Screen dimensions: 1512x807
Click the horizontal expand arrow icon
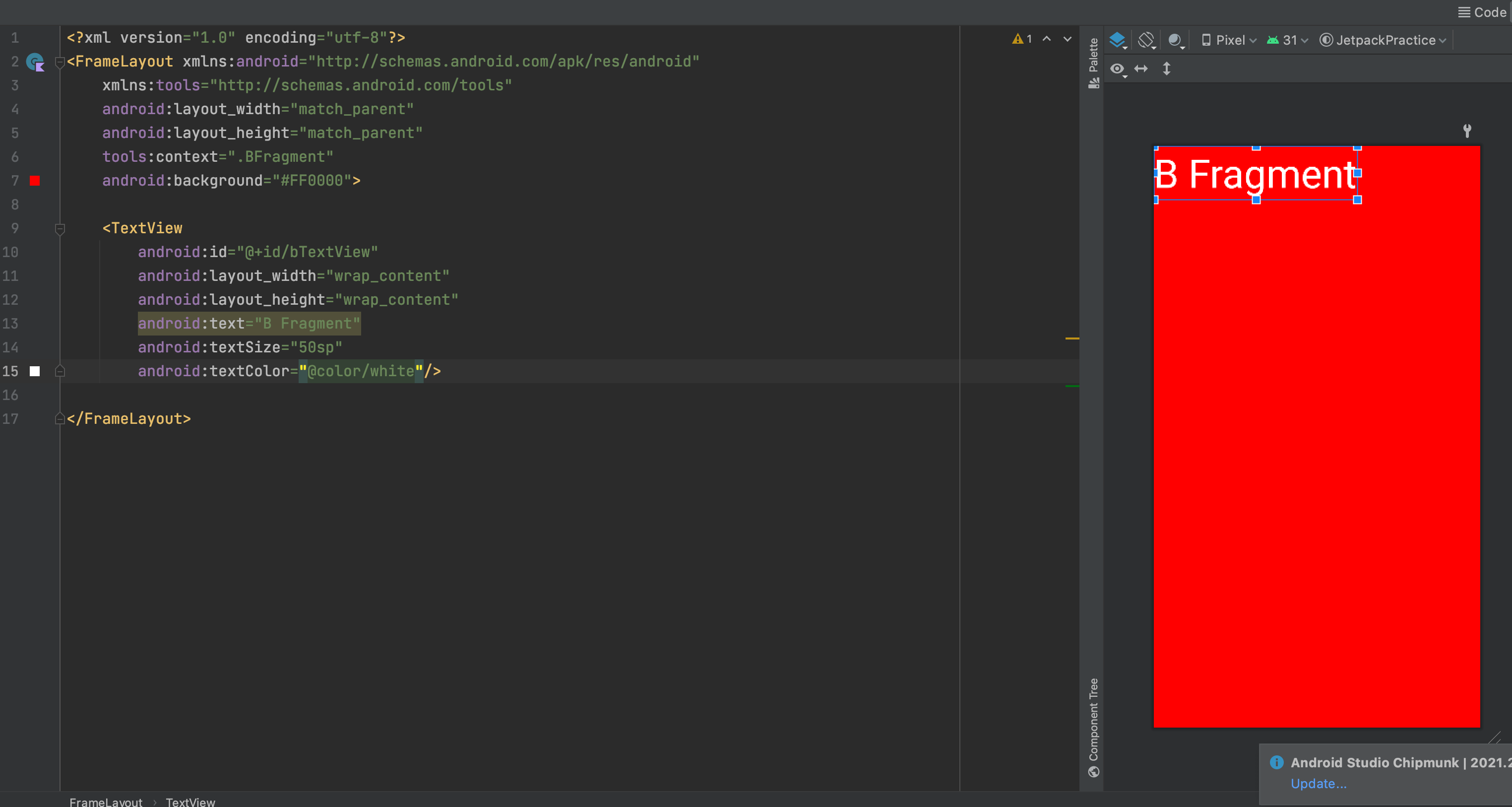[1140, 68]
